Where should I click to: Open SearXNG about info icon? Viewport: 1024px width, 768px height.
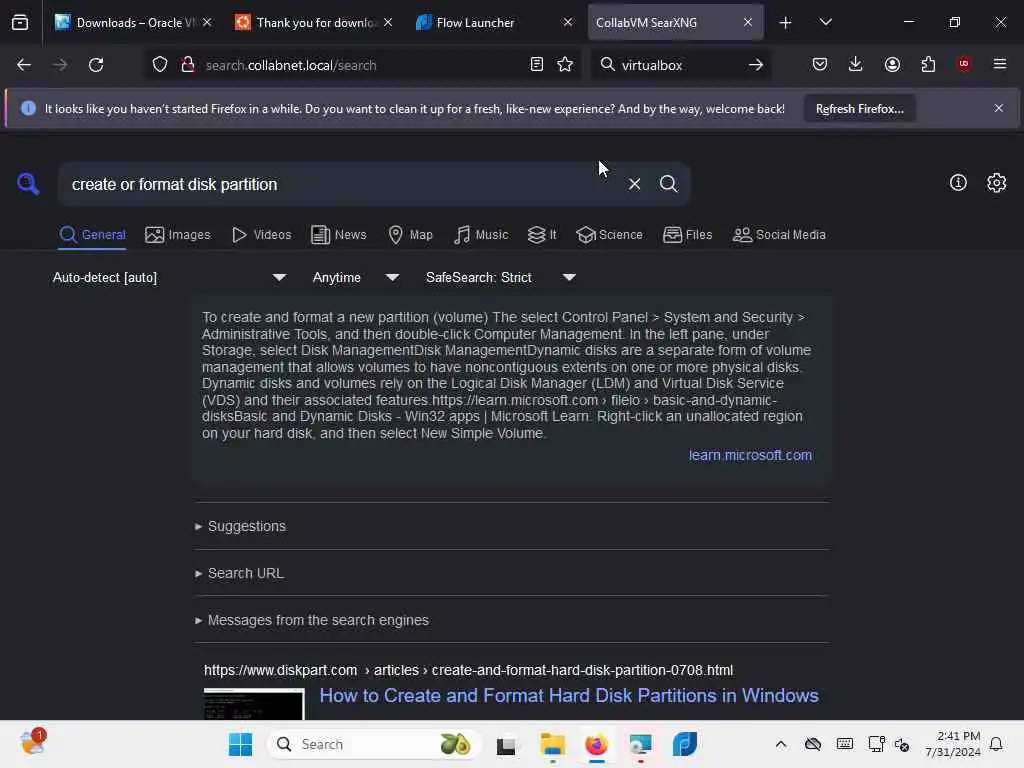(958, 183)
